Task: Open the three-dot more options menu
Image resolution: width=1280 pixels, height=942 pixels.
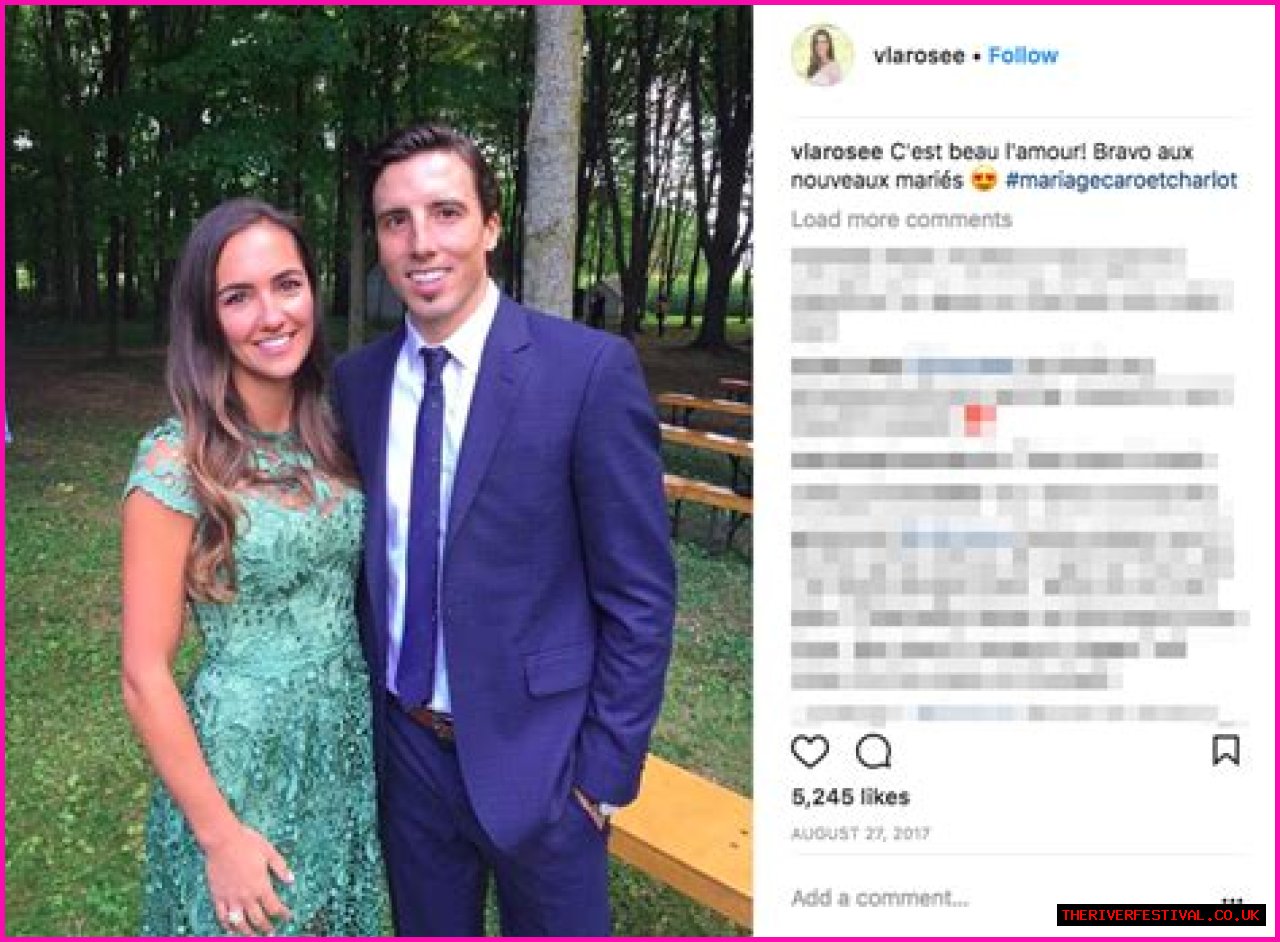Action: point(1232,899)
